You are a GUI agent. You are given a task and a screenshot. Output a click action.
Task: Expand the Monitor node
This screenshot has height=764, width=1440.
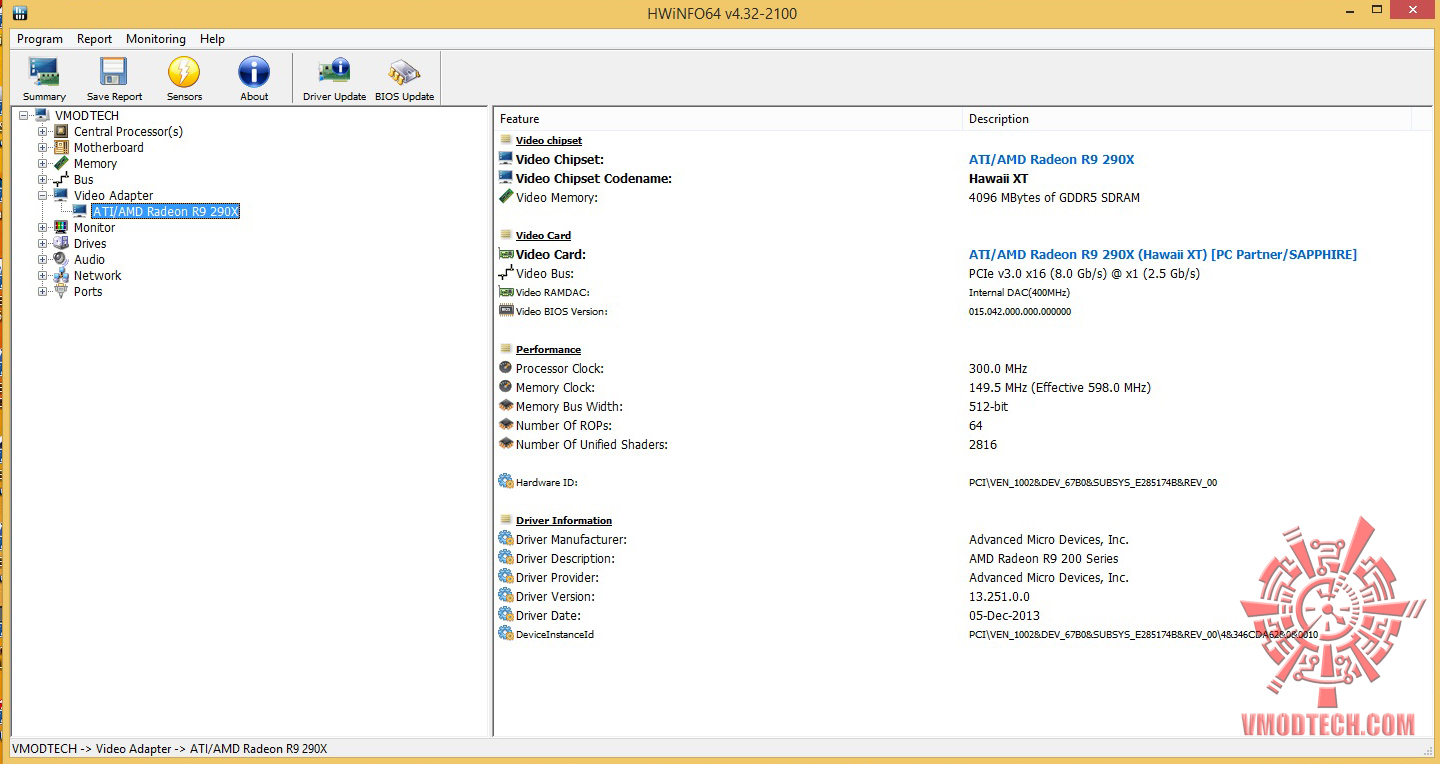click(x=43, y=228)
